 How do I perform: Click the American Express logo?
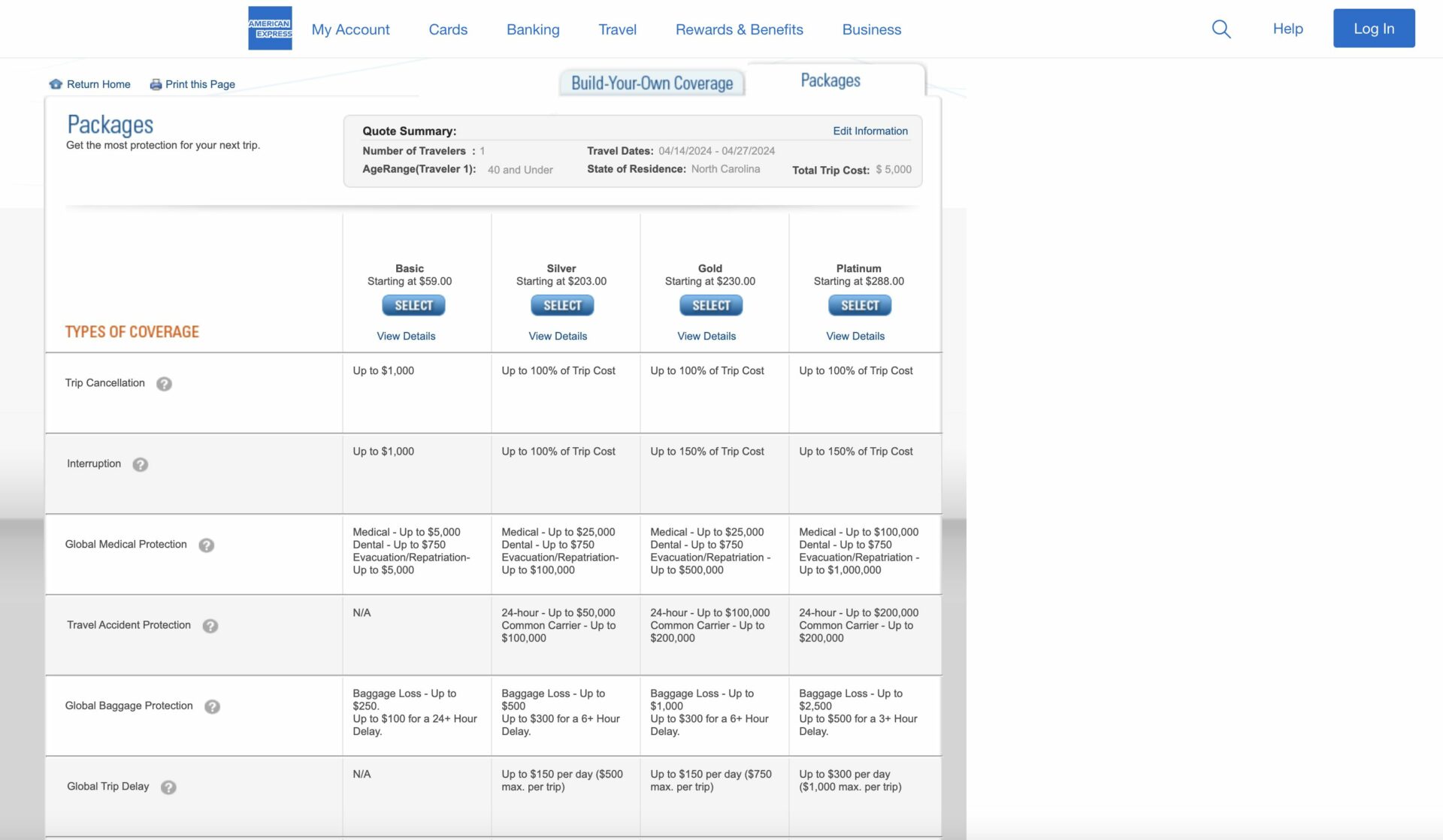[270, 29]
